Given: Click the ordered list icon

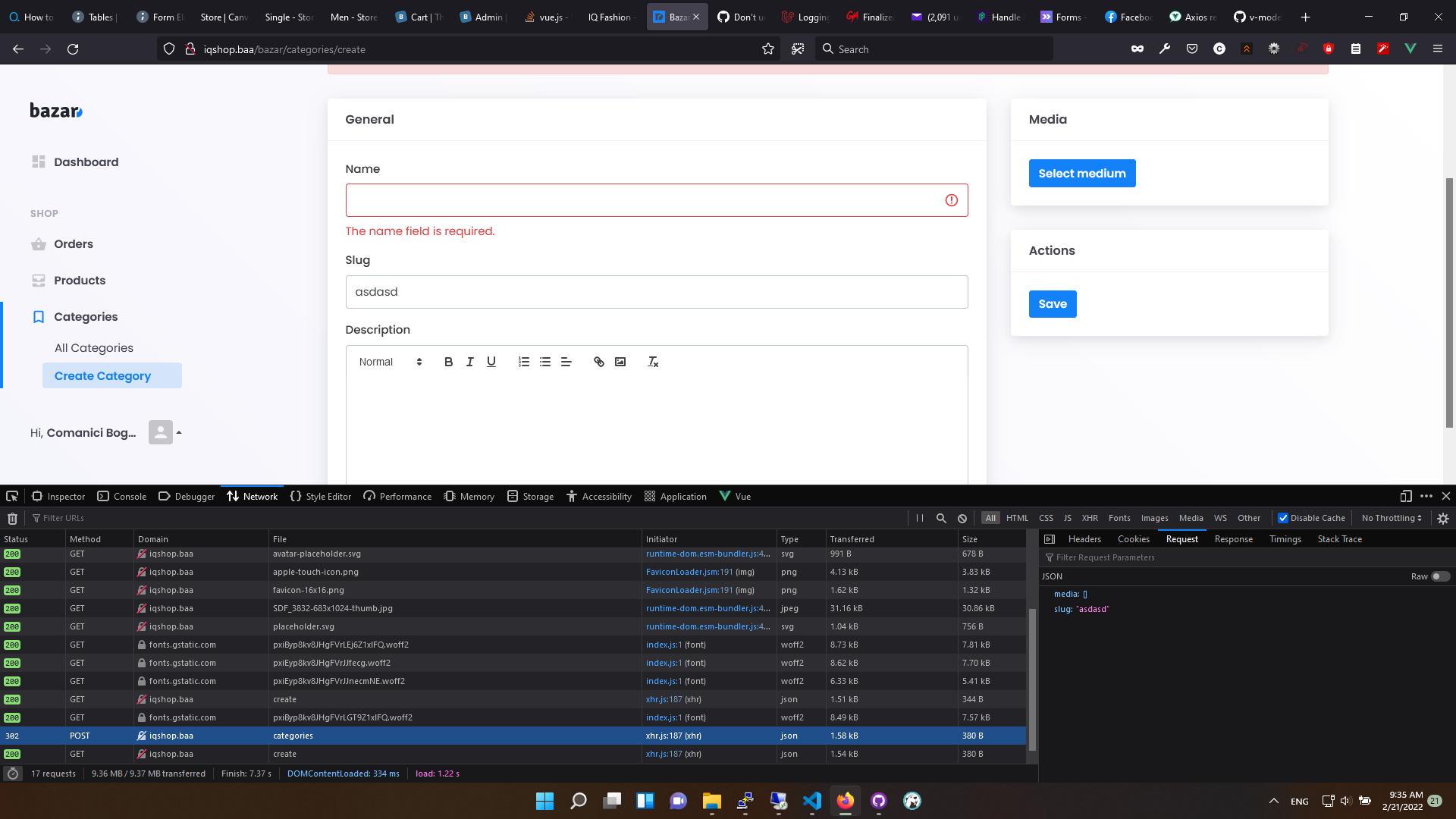Looking at the screenshot, I should click(x=523, y=361).
